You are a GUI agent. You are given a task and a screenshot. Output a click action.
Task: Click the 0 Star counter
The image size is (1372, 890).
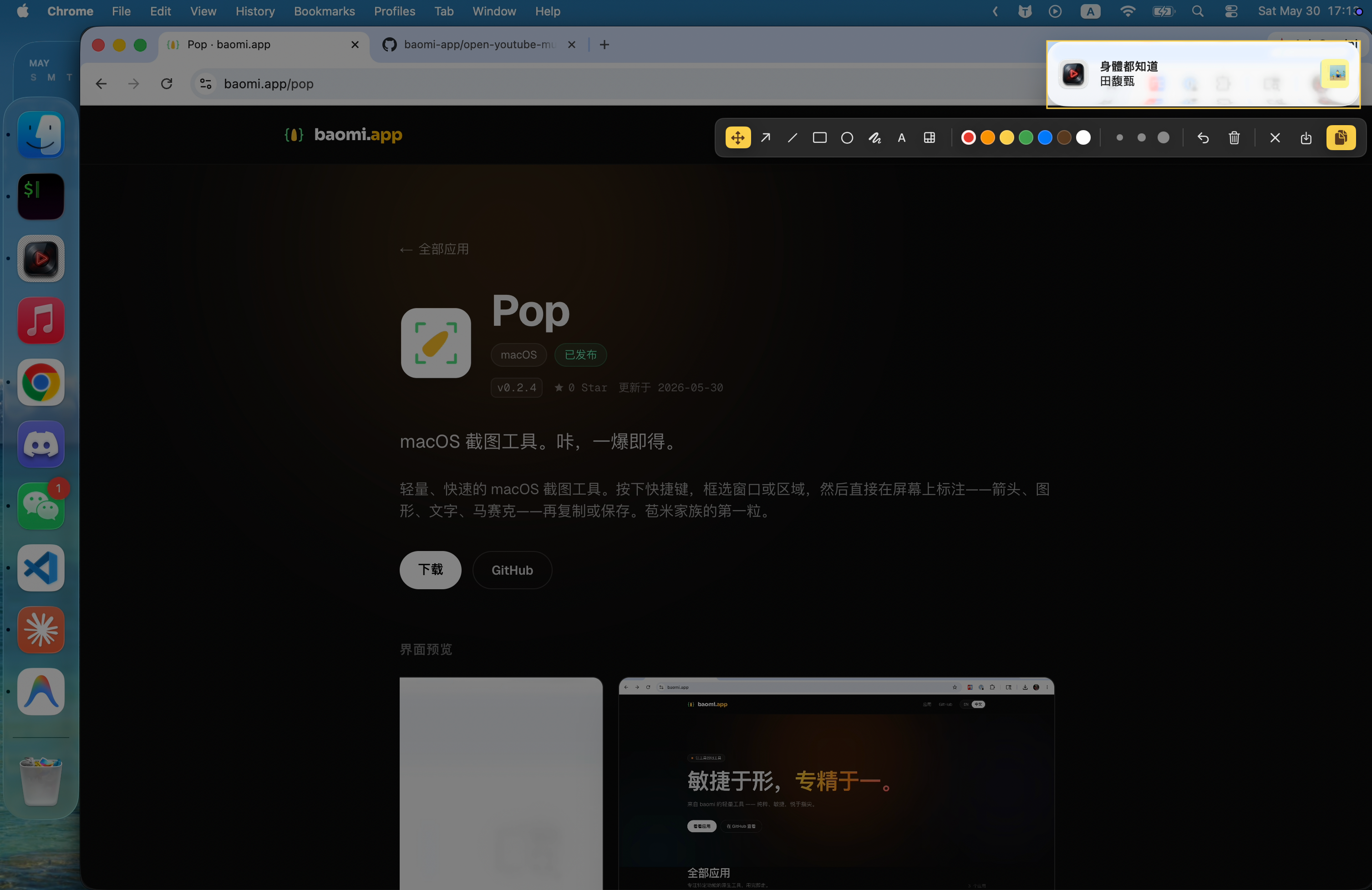(x=580, y=388)
